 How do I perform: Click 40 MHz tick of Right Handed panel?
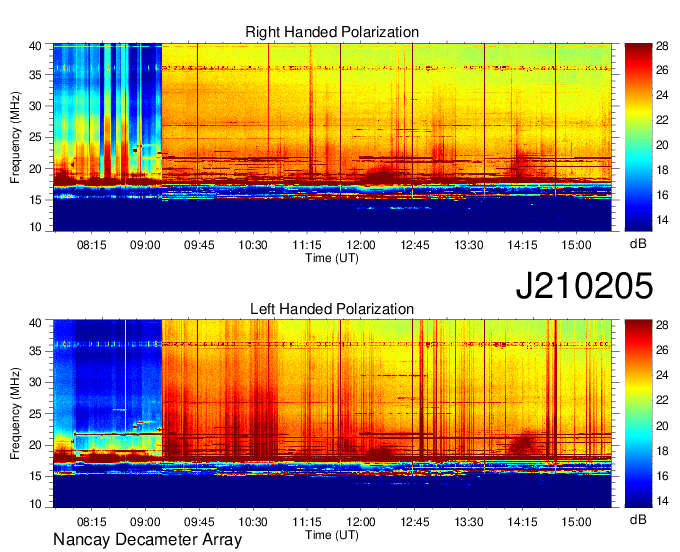[35, 46]
